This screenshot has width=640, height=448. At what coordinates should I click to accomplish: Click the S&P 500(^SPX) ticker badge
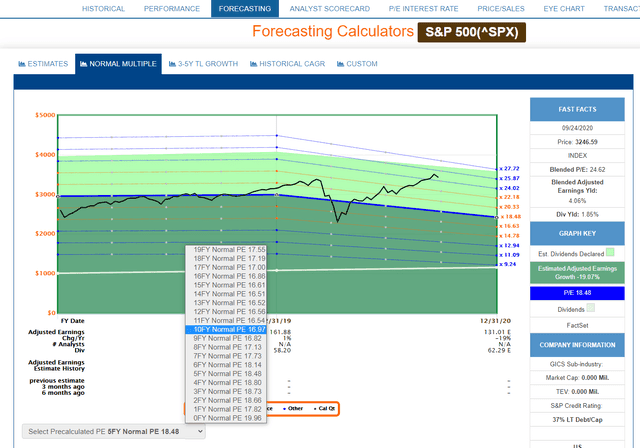click(472, 32)
